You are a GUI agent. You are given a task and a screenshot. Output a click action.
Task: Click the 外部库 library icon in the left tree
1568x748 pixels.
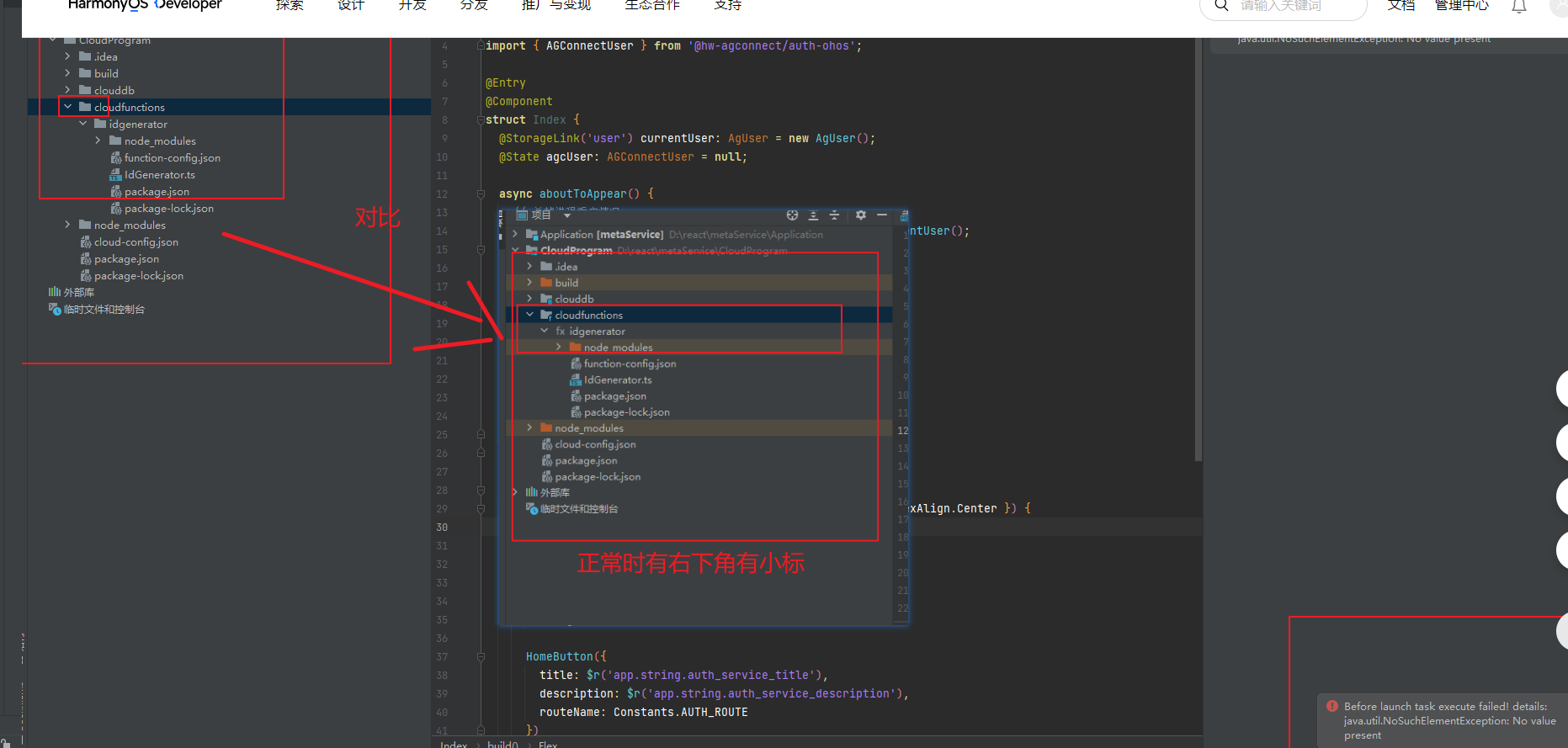point(55,293)
